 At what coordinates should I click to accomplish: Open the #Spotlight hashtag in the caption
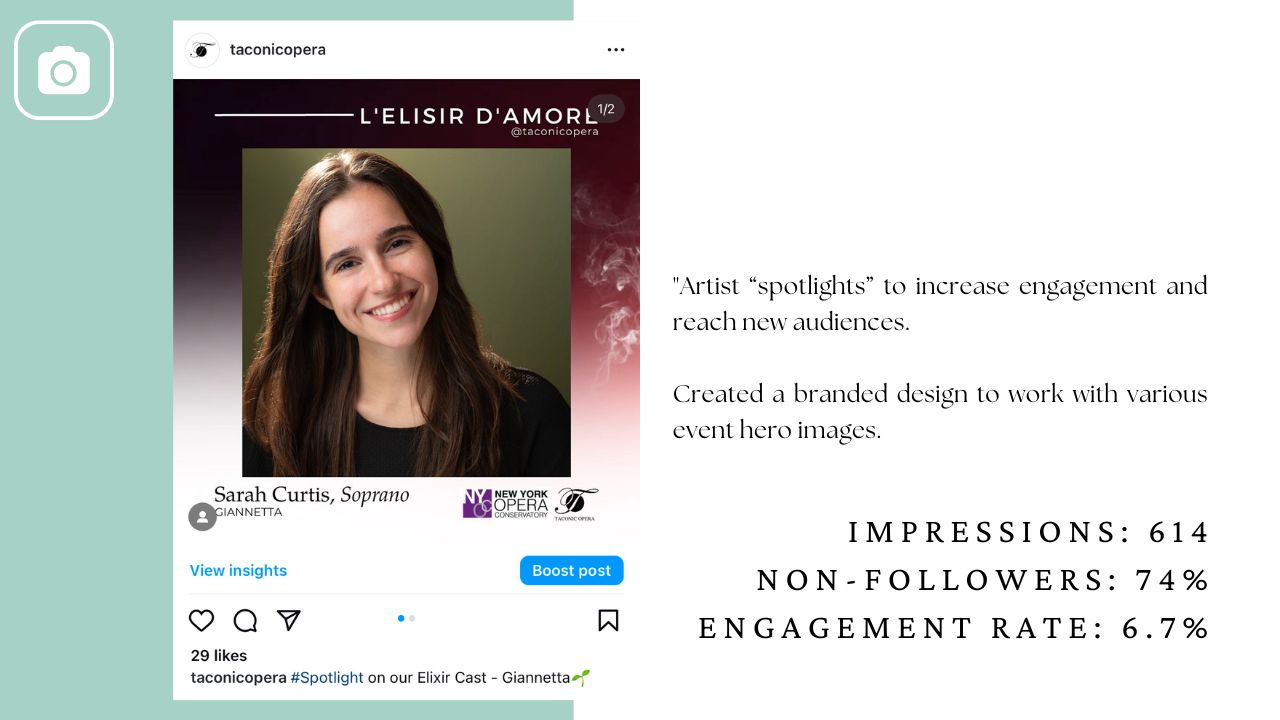(x=327, y=678)
